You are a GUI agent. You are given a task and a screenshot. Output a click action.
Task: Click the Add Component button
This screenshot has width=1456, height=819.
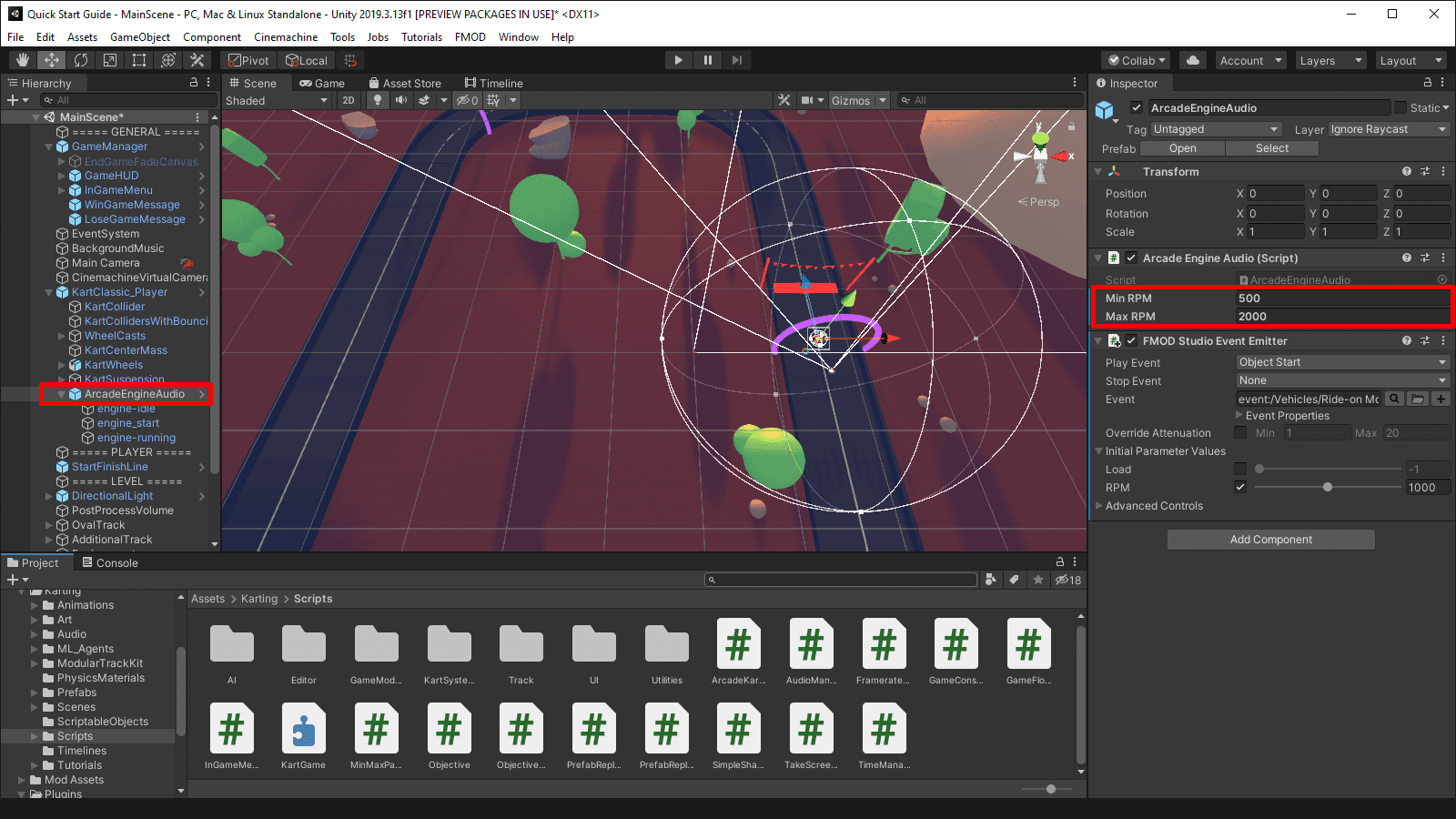[1270, 540]
